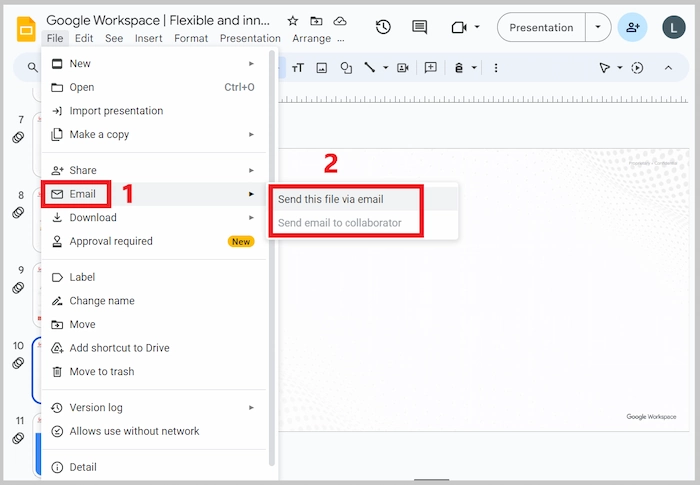Click link icon beside slide 8
The width and height of the screenshot is (700, 485).
18,213
